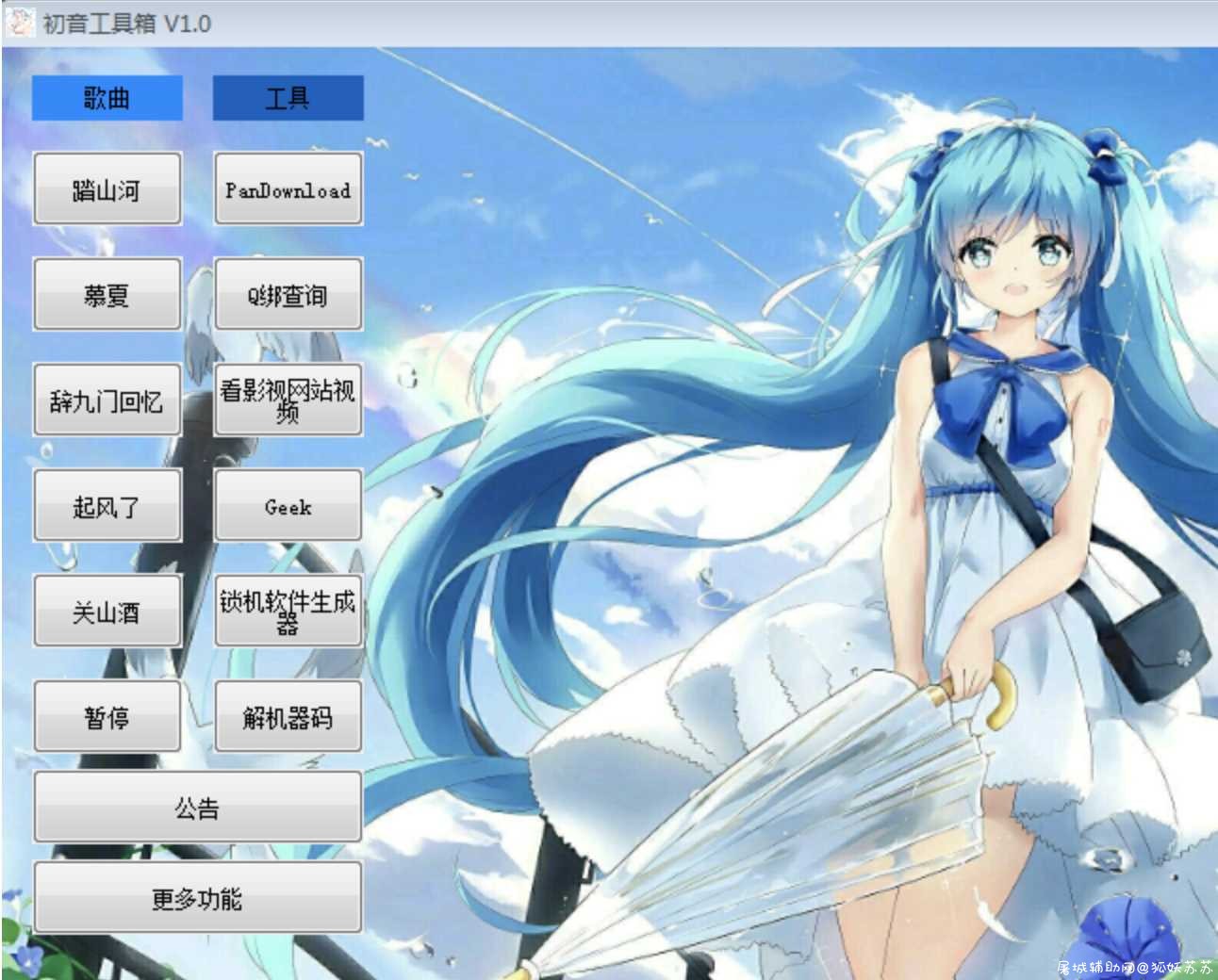This screenshot has width=1218, height=980.
Task: Play the song 辞九门回忆
Action: pyautogui.click(x=107, y=400)
